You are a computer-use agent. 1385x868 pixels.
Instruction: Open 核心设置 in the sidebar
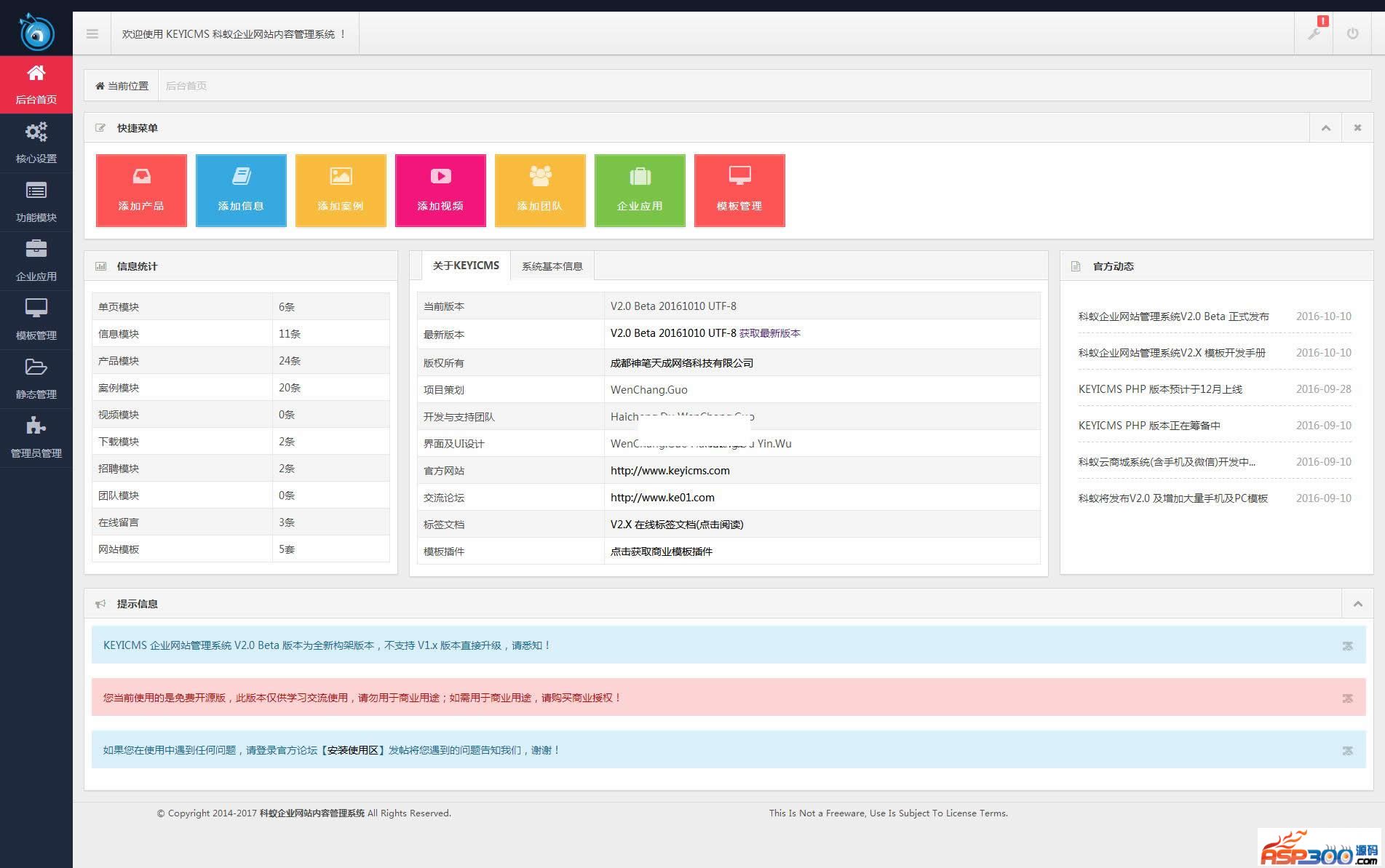click(x=36, y=143)
